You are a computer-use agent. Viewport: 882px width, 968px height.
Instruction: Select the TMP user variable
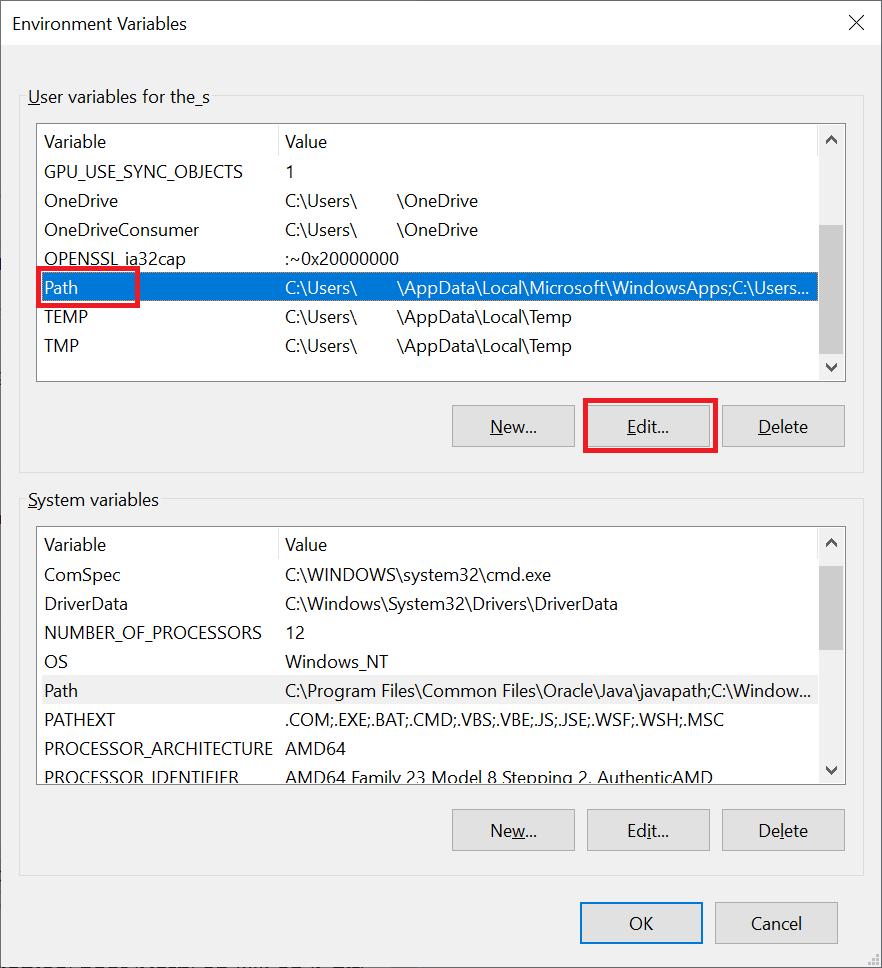[x=430, y=346]
